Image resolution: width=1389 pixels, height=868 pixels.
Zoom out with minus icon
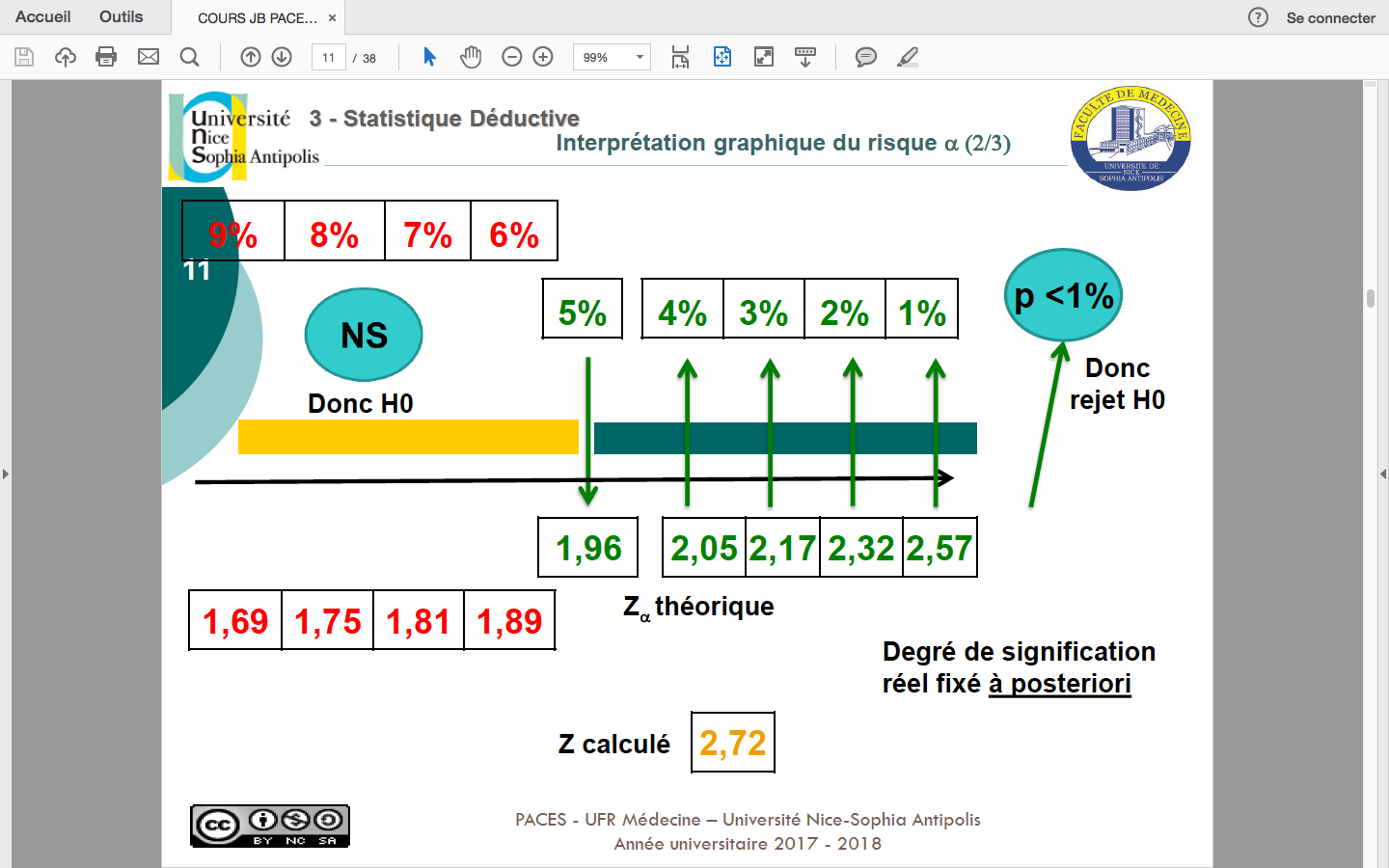click(x=512, y=57)
